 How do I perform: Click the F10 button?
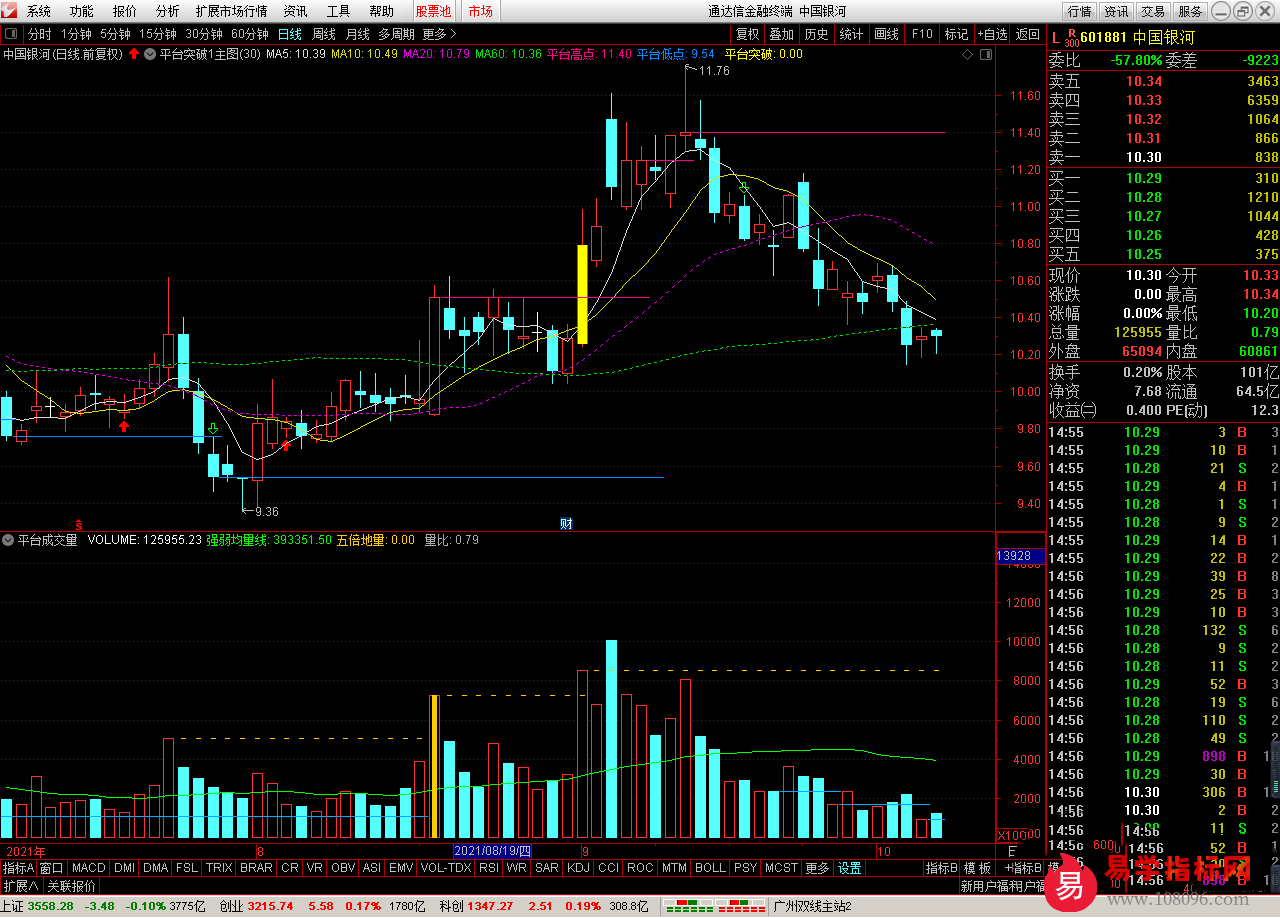[x=922, y=34]
